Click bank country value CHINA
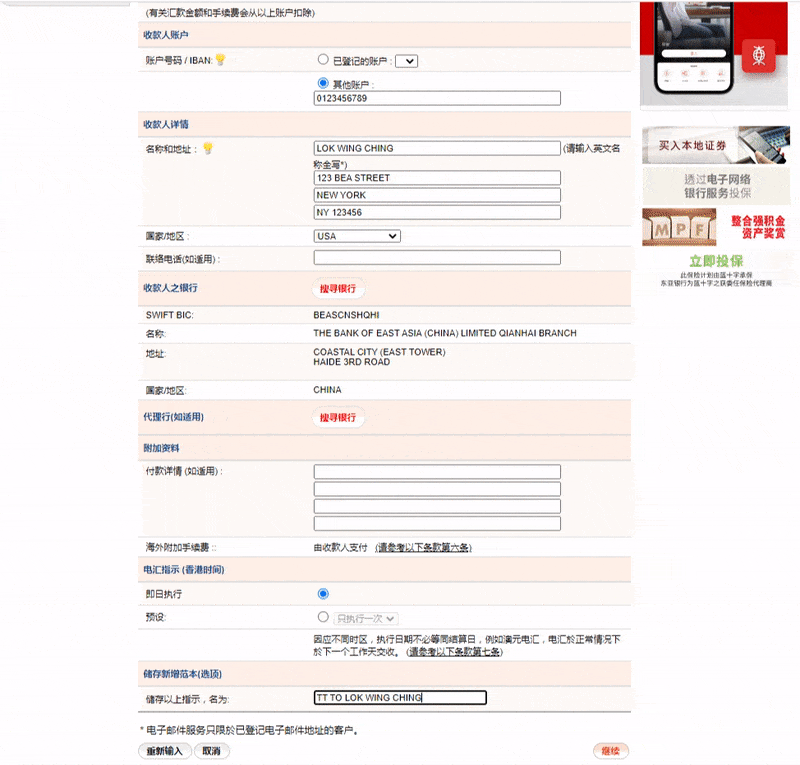 click(x=328, y=390)
